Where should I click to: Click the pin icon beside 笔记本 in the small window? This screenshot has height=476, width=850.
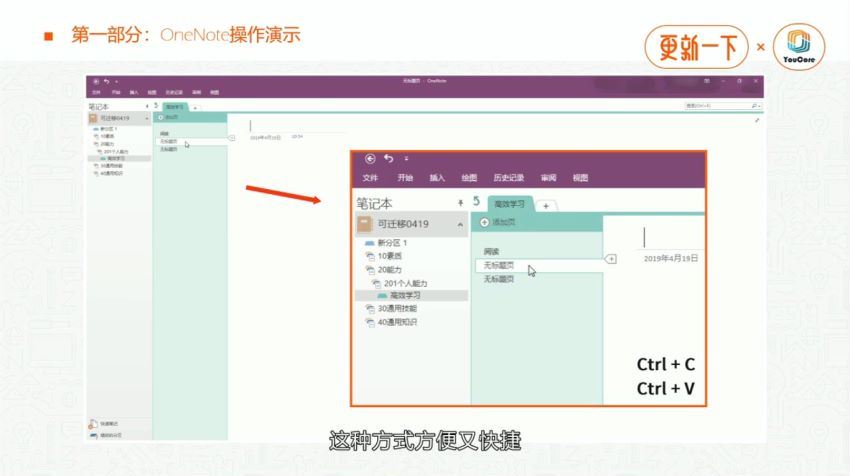point(147,106)
